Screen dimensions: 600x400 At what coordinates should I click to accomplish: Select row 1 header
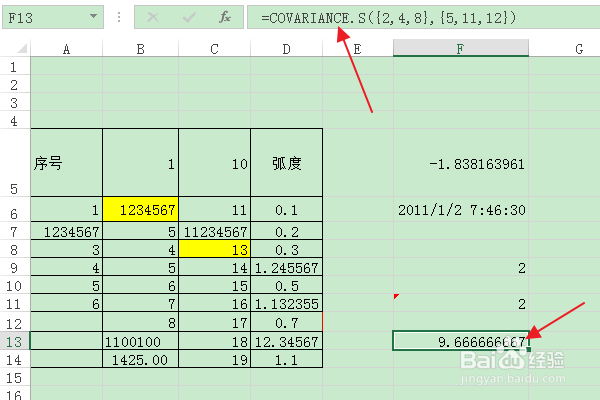[15, 66]
